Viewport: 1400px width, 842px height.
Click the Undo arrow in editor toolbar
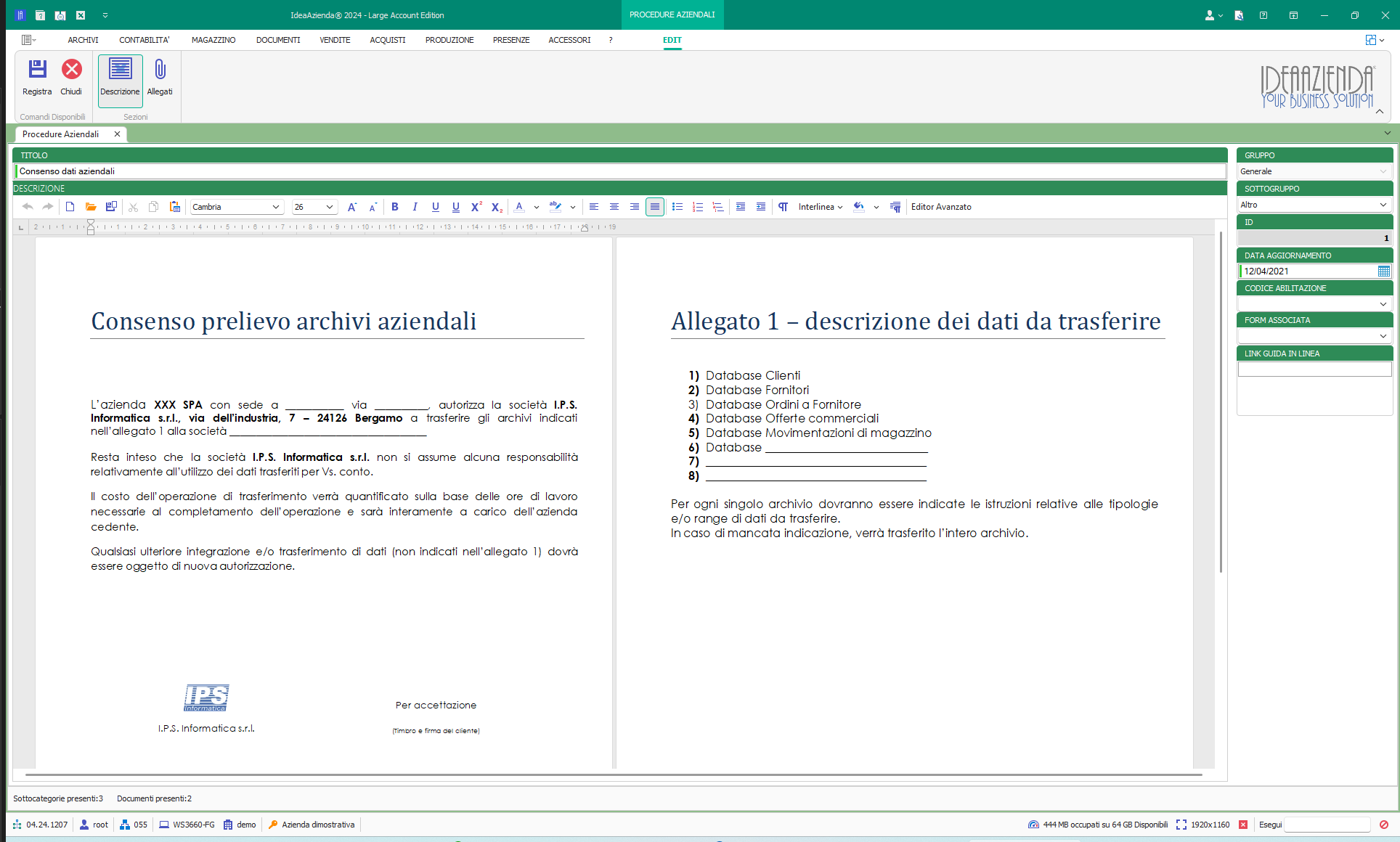28,207
